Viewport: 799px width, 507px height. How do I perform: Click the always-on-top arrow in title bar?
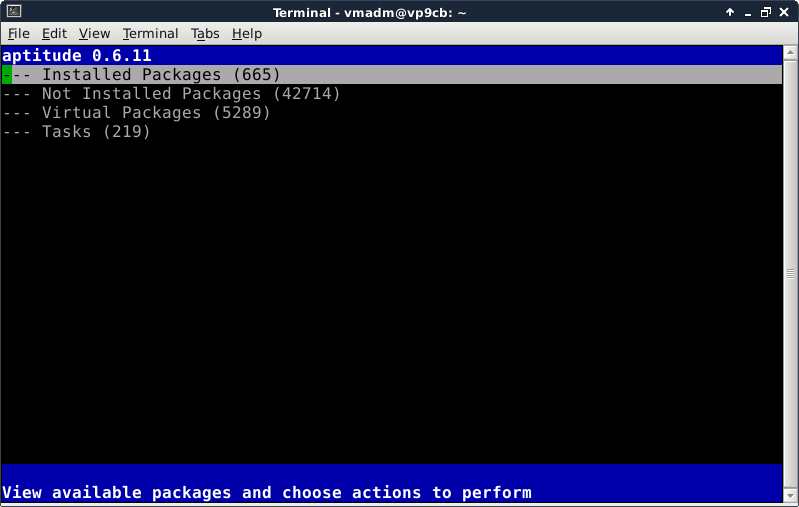tap(730, 12)
